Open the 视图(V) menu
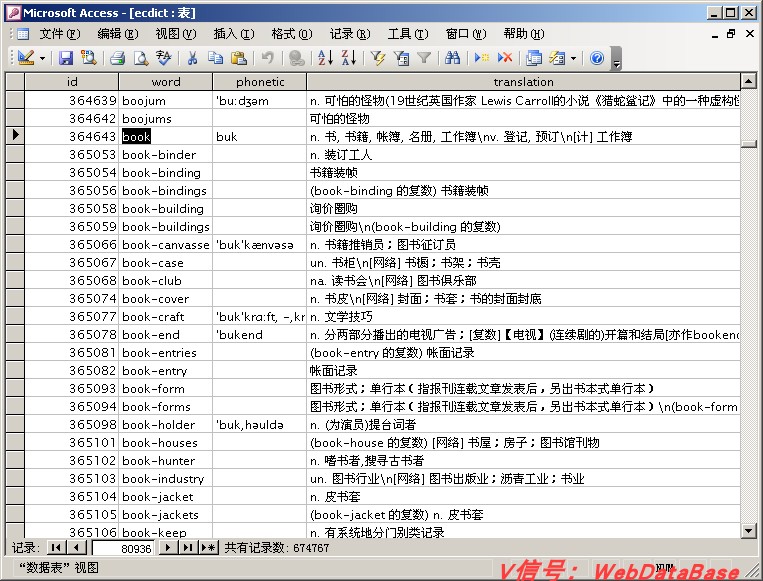The height and width of the screenshot is (581, 763). click(176, 34)
